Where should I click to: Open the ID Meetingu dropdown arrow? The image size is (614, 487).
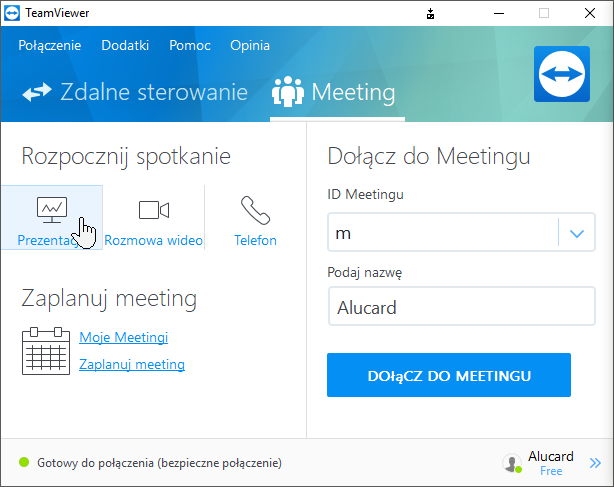coord(576,233)
